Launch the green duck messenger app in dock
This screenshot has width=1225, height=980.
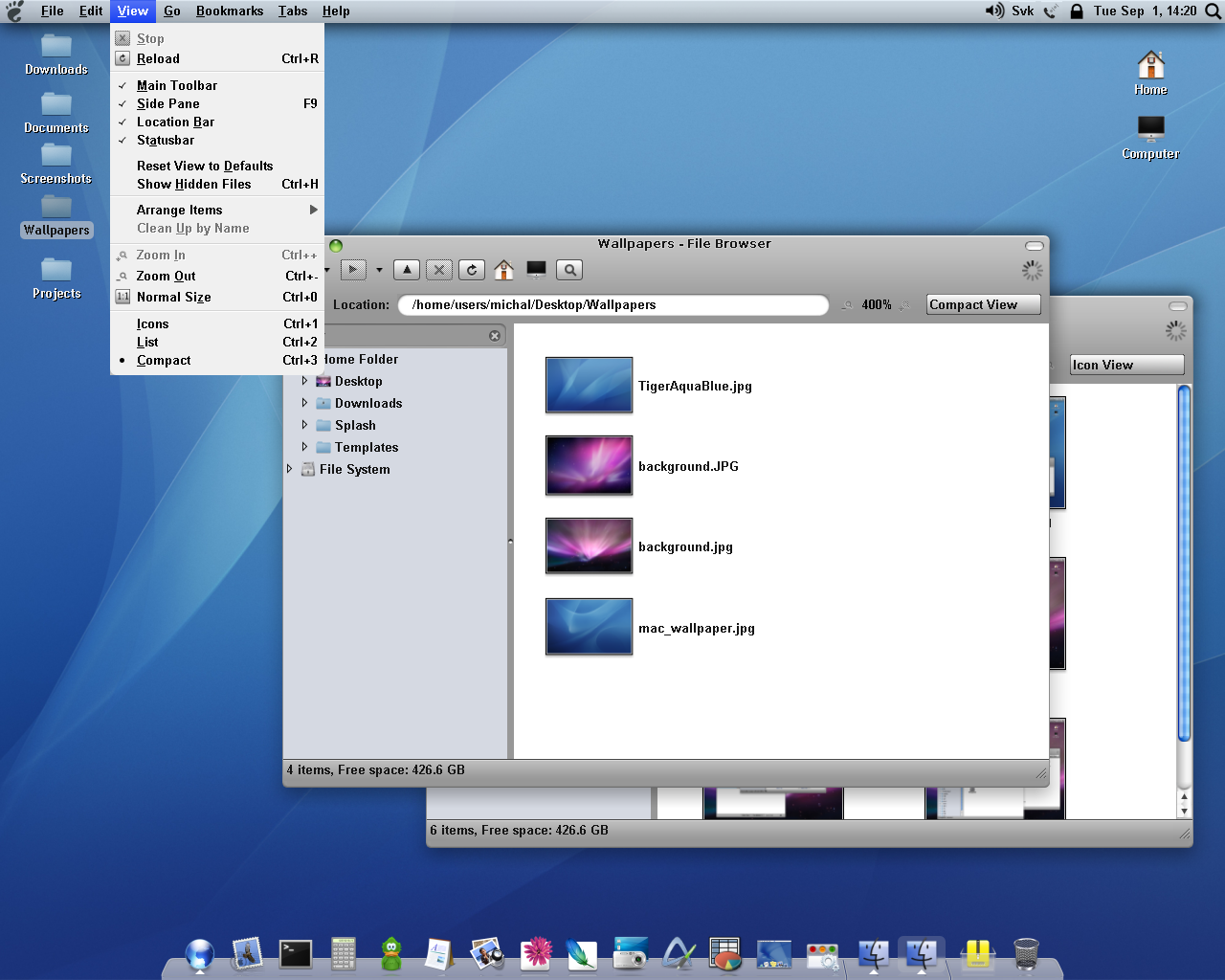(391, 953)
